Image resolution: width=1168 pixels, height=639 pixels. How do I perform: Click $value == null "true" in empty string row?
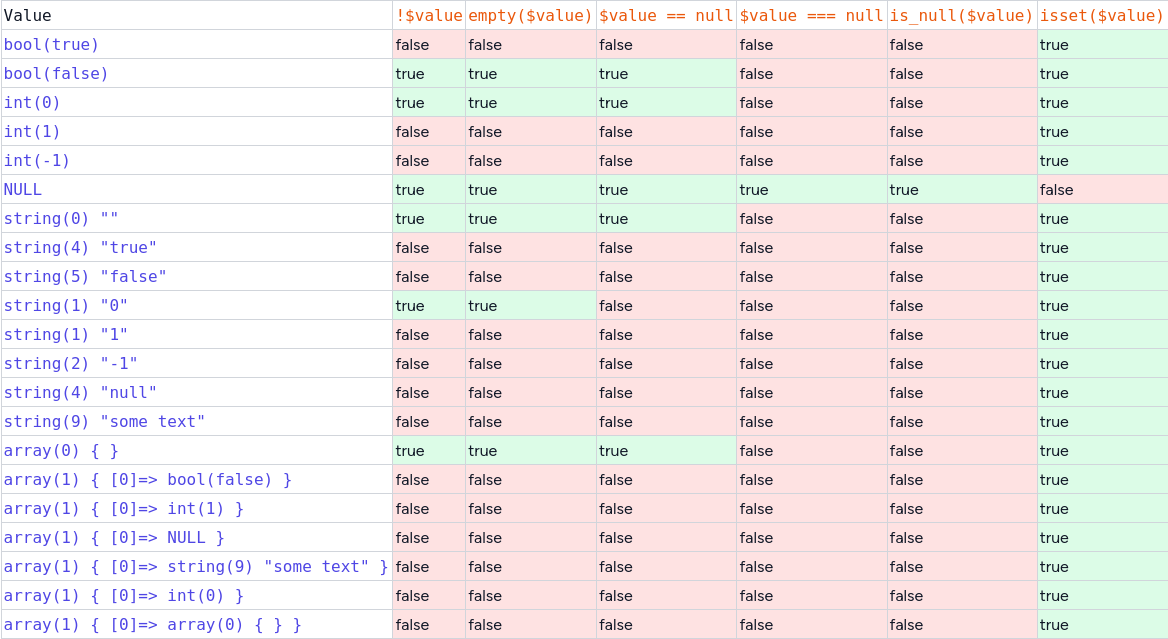tap(667, 219)
